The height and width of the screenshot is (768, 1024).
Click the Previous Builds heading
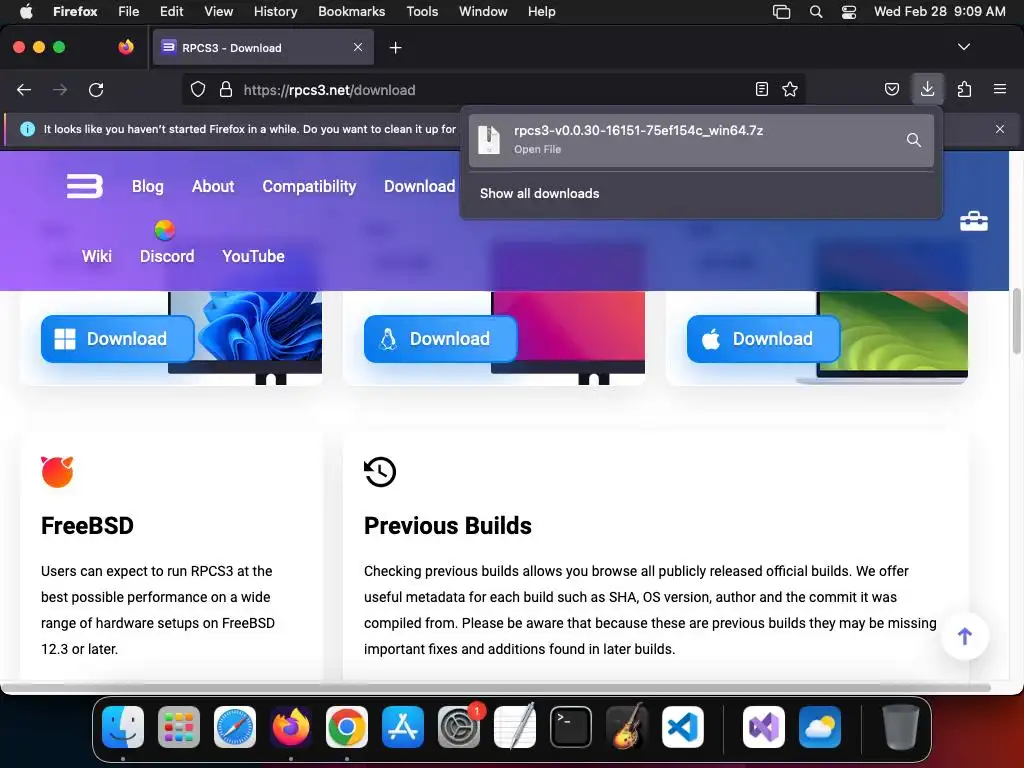coord(448,525)
